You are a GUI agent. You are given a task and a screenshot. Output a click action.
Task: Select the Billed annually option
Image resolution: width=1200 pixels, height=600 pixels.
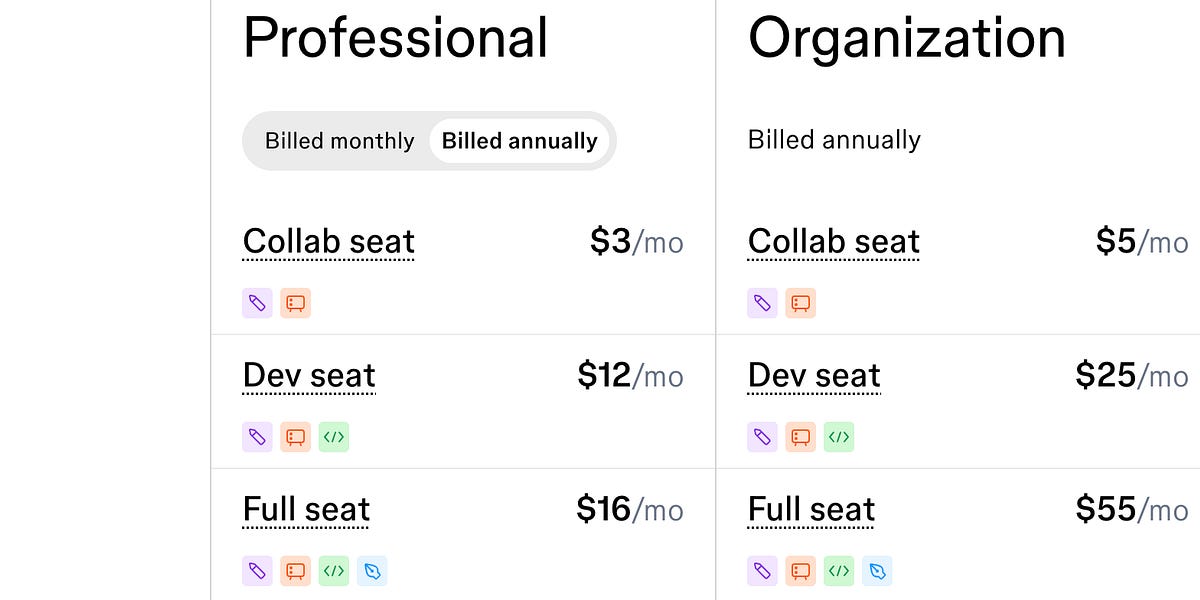click(x=518, y=141)
